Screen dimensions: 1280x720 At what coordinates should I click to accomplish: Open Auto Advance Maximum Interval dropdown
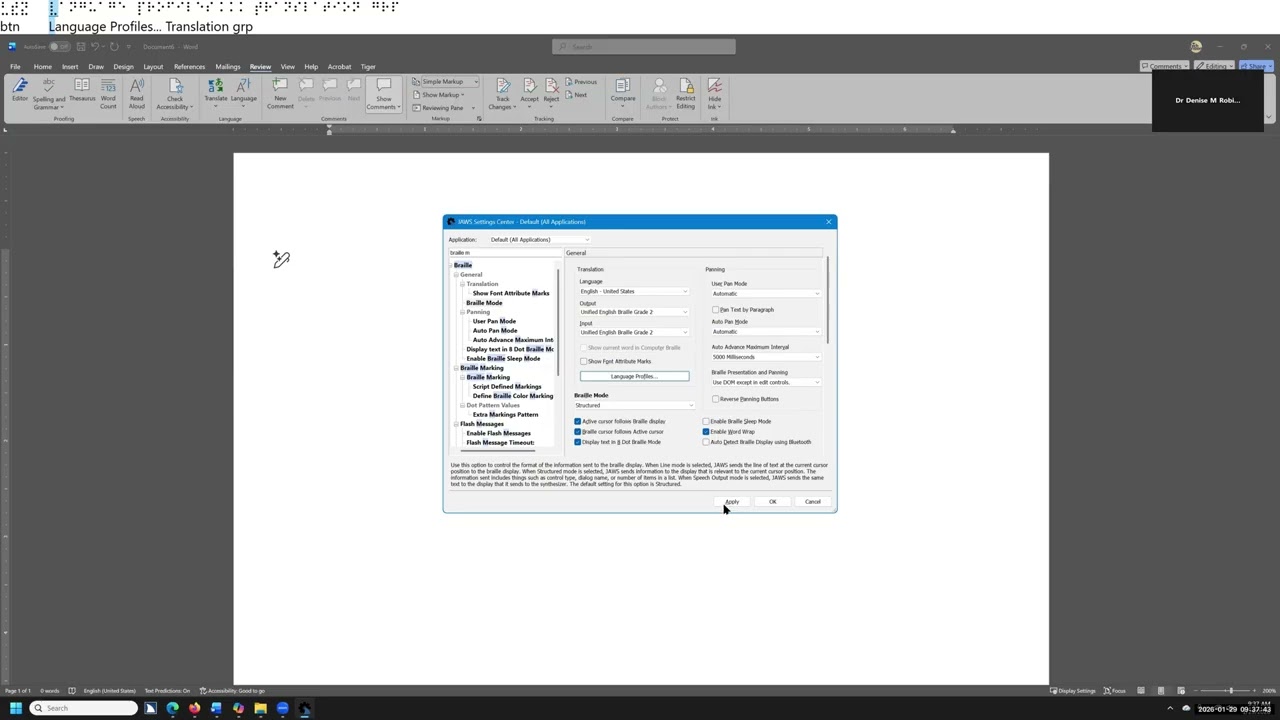pos(766,357)
